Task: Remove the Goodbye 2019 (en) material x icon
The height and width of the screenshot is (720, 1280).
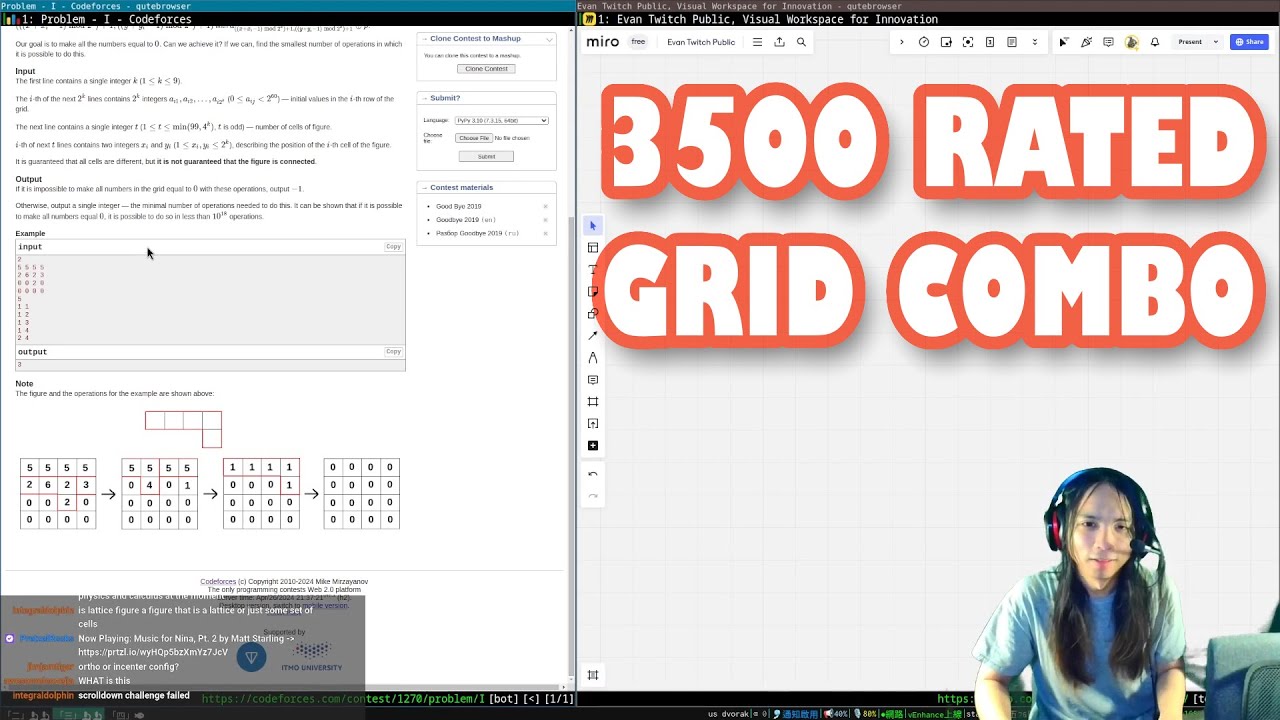Action: pyautogui.click(x=545, y=220)
